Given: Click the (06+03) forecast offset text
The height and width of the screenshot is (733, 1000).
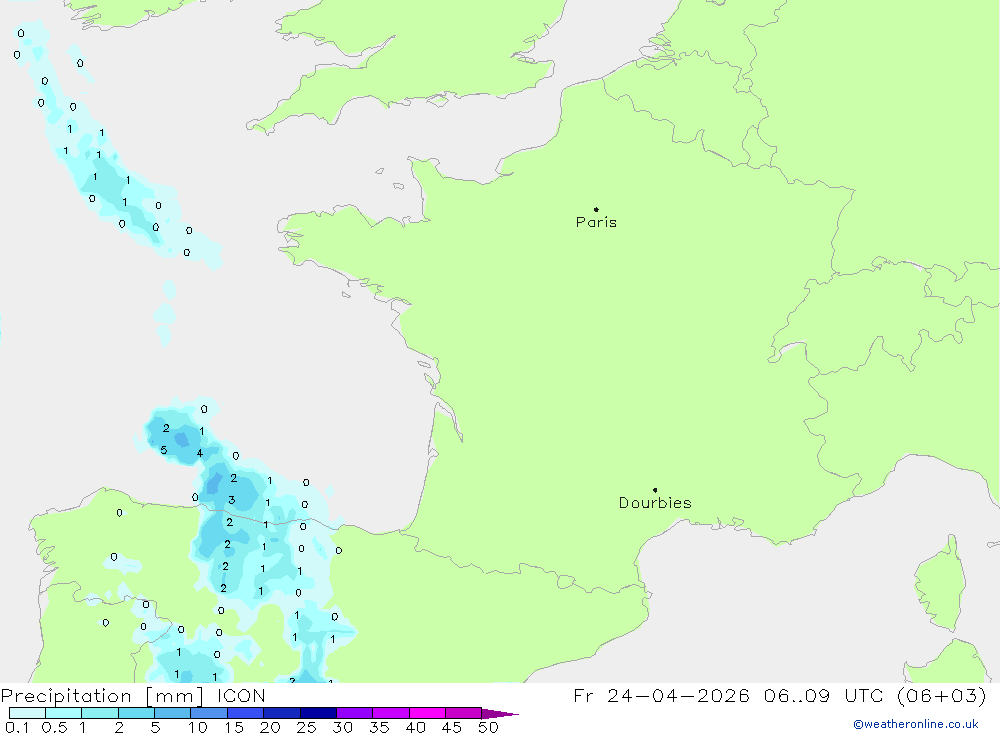Looking at the screenshot, I should 941,695.
